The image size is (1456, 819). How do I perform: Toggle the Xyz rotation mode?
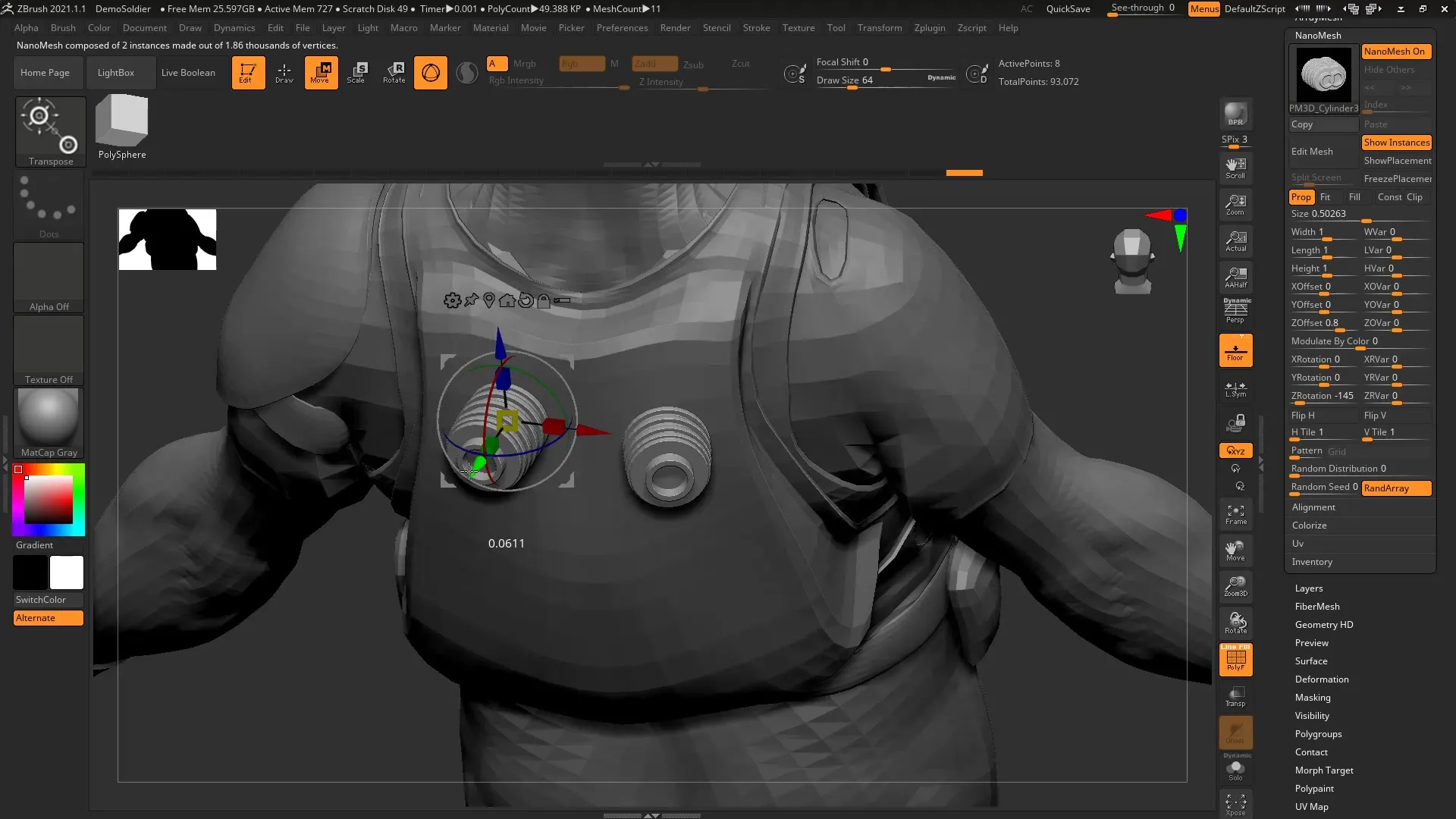(1235, 450)
